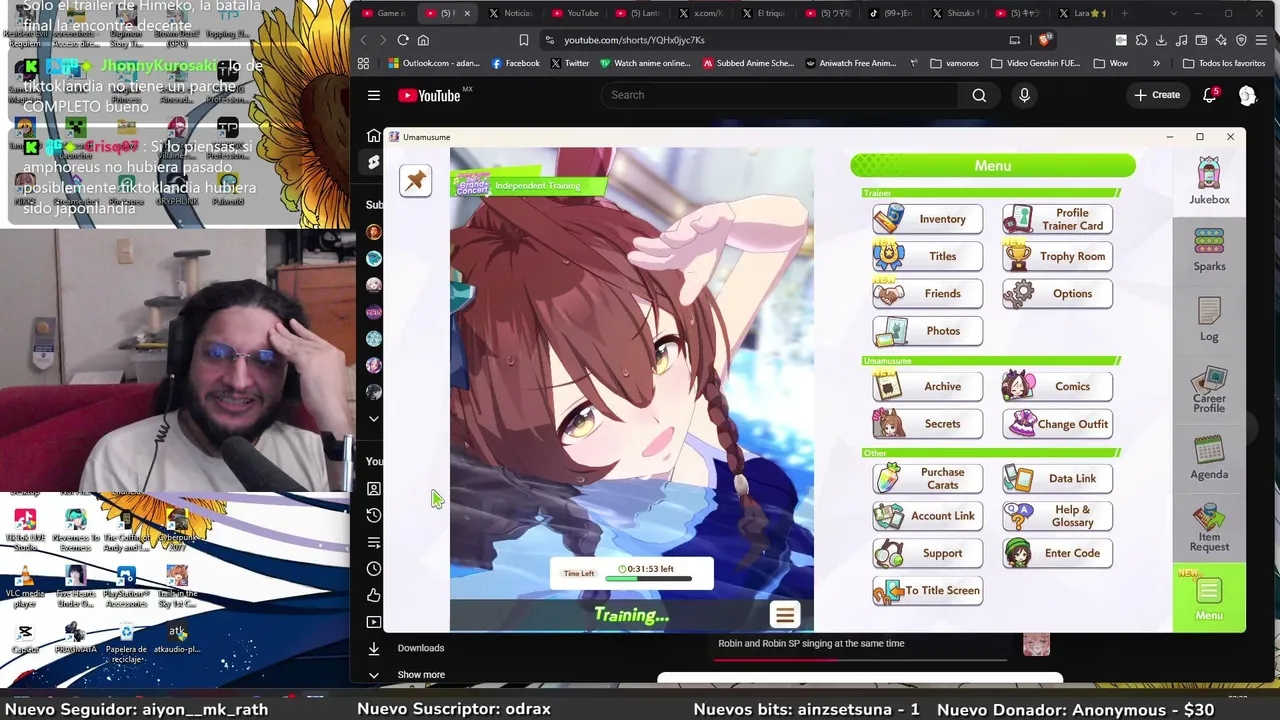Click the browser address bar URL

(x=634, y=40)
